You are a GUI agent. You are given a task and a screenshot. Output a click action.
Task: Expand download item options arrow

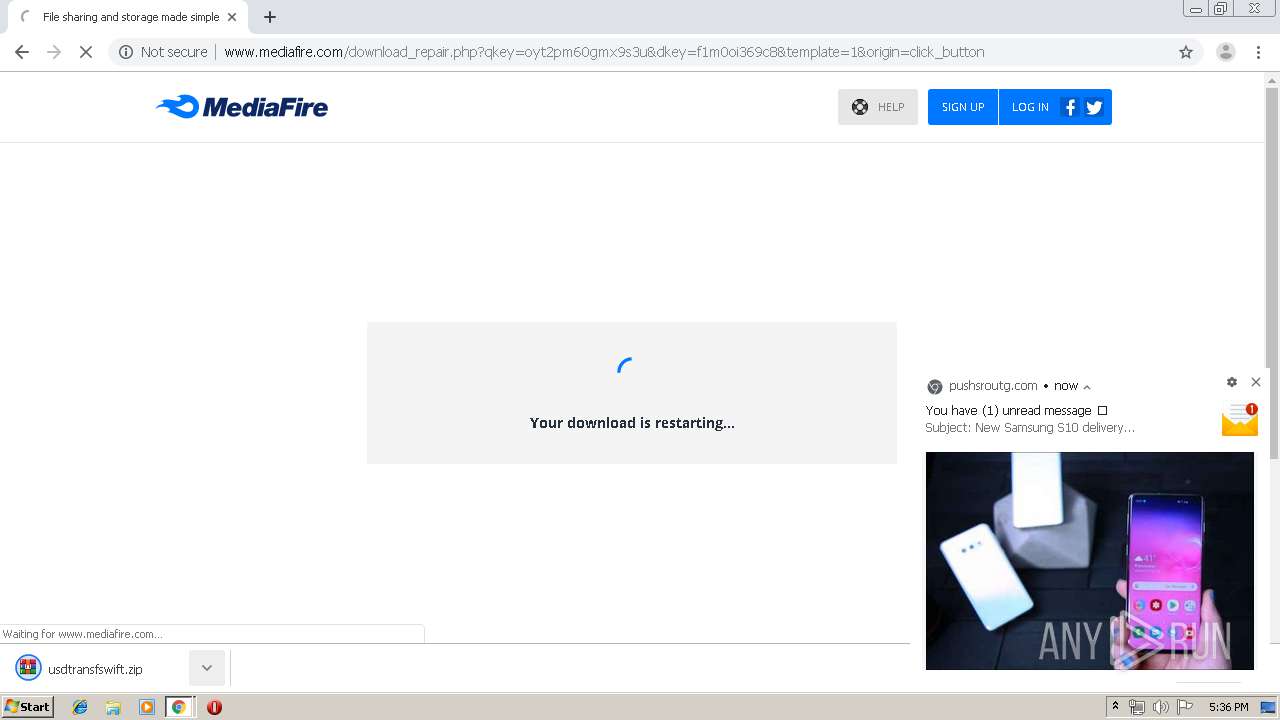pos(207,668)
